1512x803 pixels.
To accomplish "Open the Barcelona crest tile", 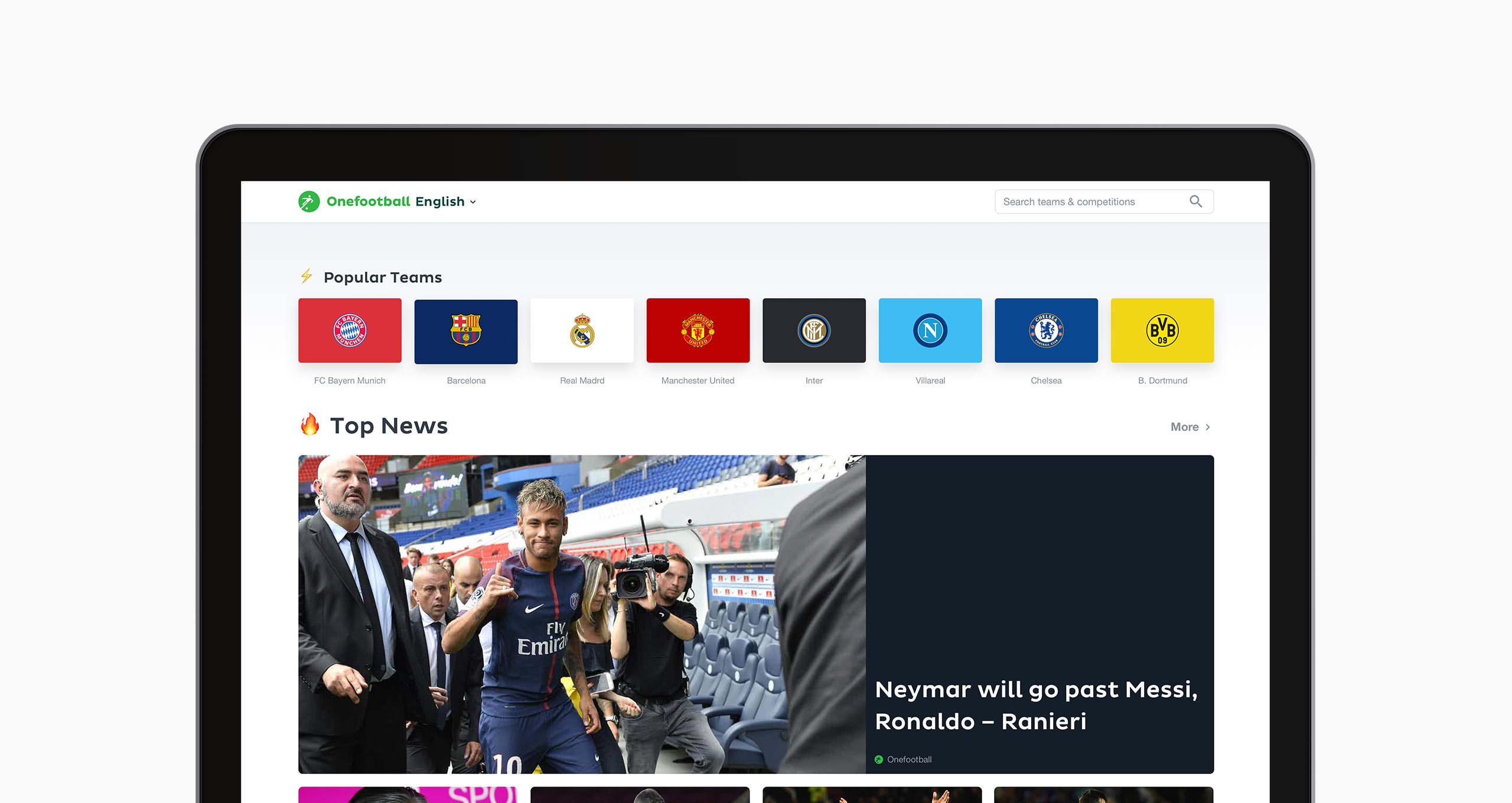I will (466, 331).
